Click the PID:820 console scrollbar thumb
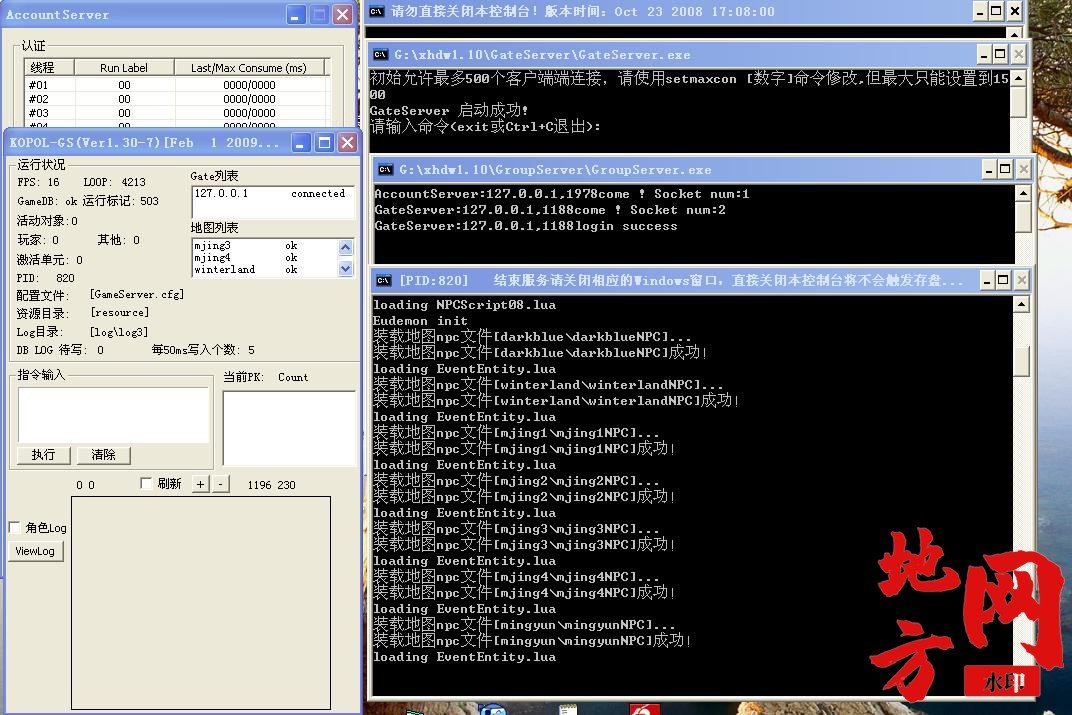The width and height of the screenshot is (1072, 715). tap(1021, 361)
